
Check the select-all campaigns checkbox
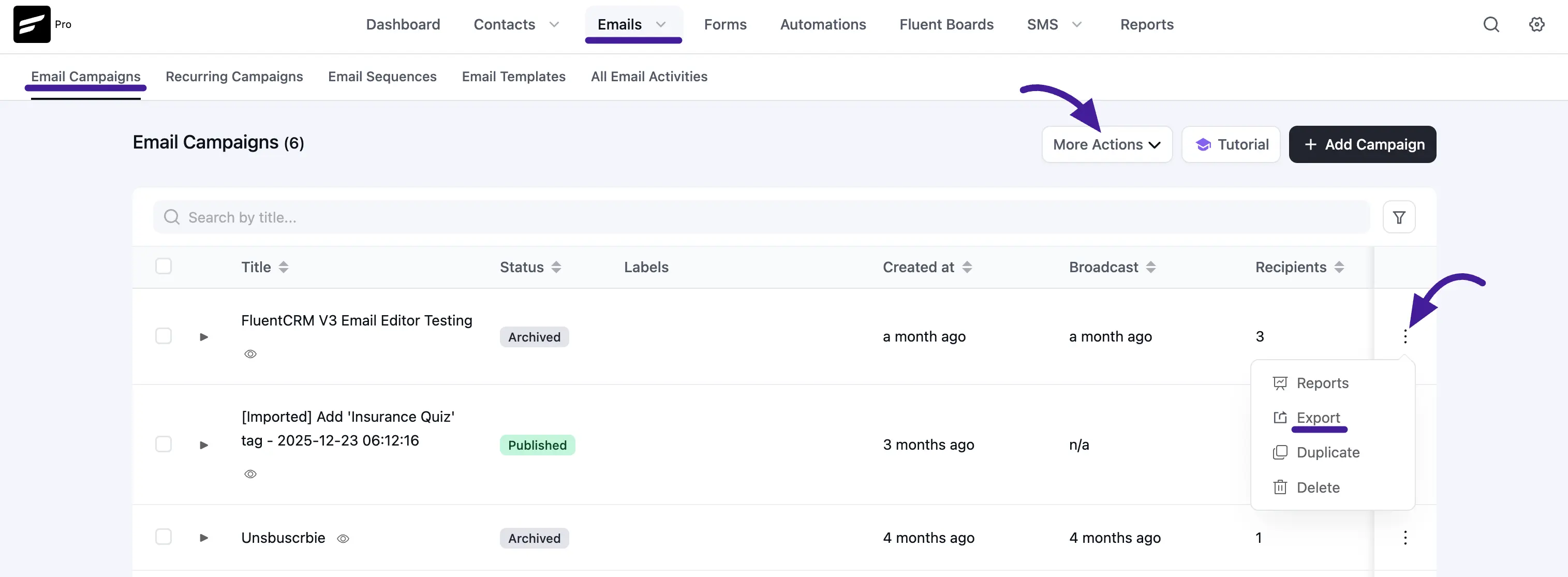pyautogui.click(x=163, y=266)
